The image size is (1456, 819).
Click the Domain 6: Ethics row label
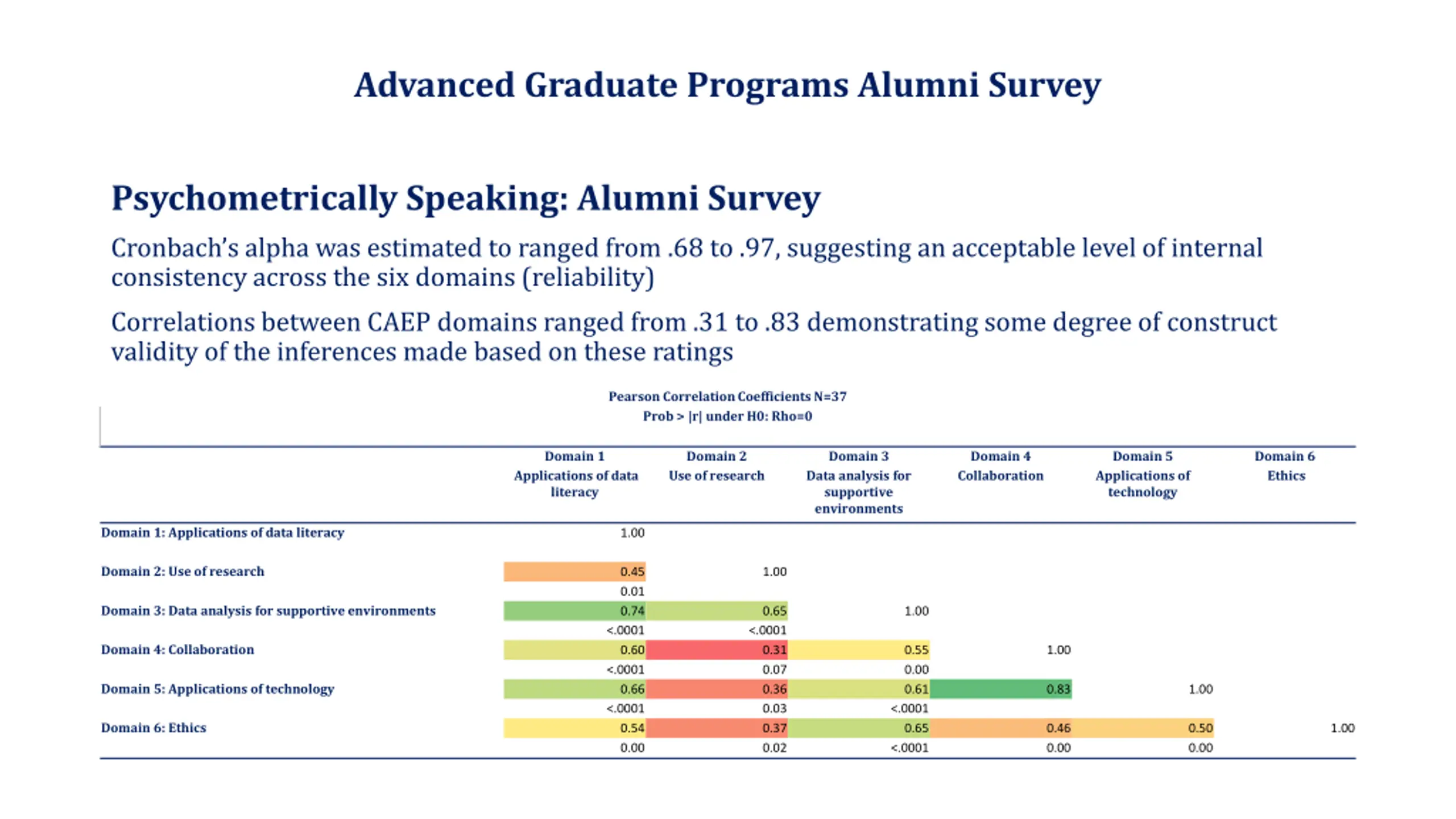click(x=154, y=728)
